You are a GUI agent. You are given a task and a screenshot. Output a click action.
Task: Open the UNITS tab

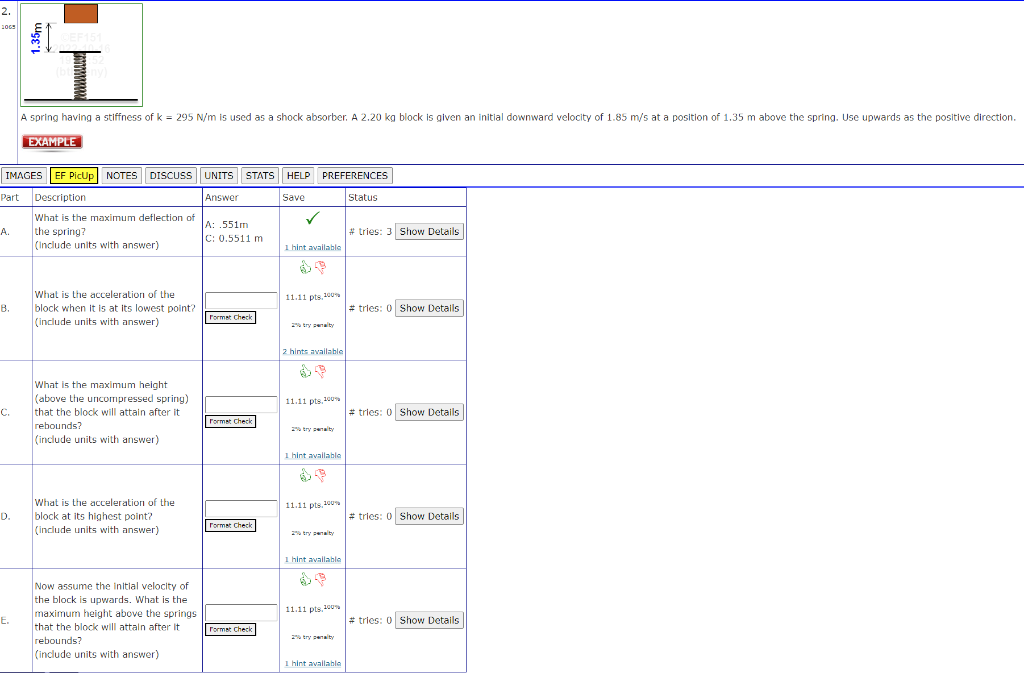(x=218, y=176)
